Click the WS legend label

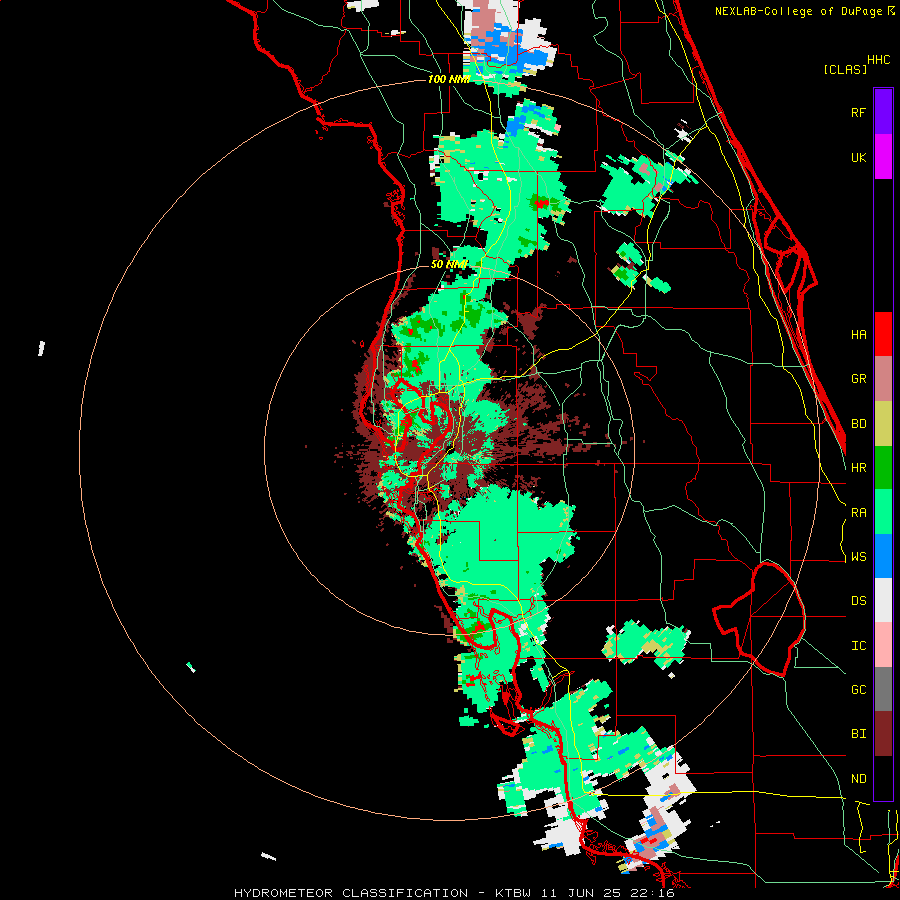point(858,557)
